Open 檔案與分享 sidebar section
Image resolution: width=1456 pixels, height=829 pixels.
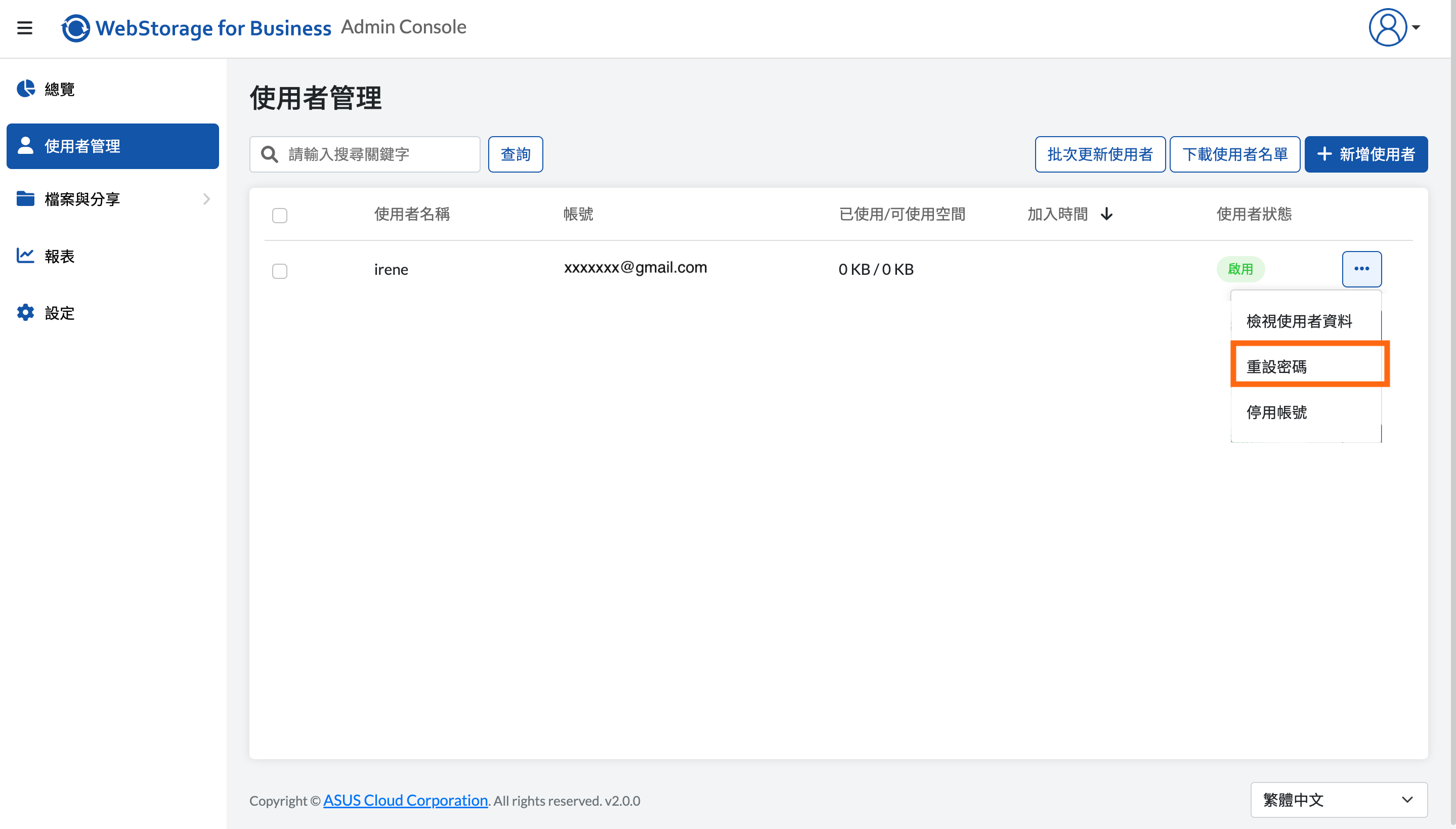(113, 199)
